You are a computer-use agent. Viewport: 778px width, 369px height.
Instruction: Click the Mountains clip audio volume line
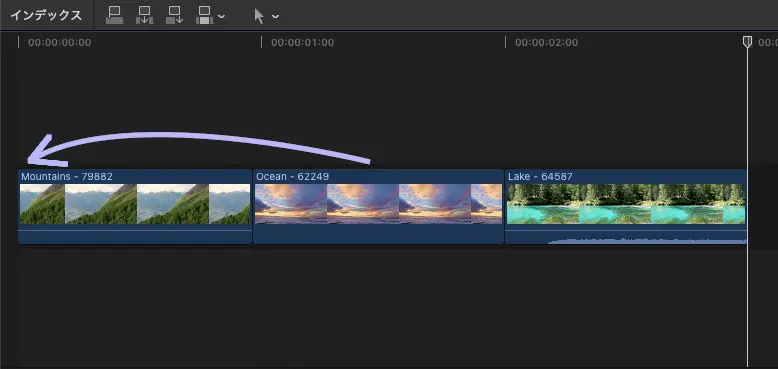[135, 230]
